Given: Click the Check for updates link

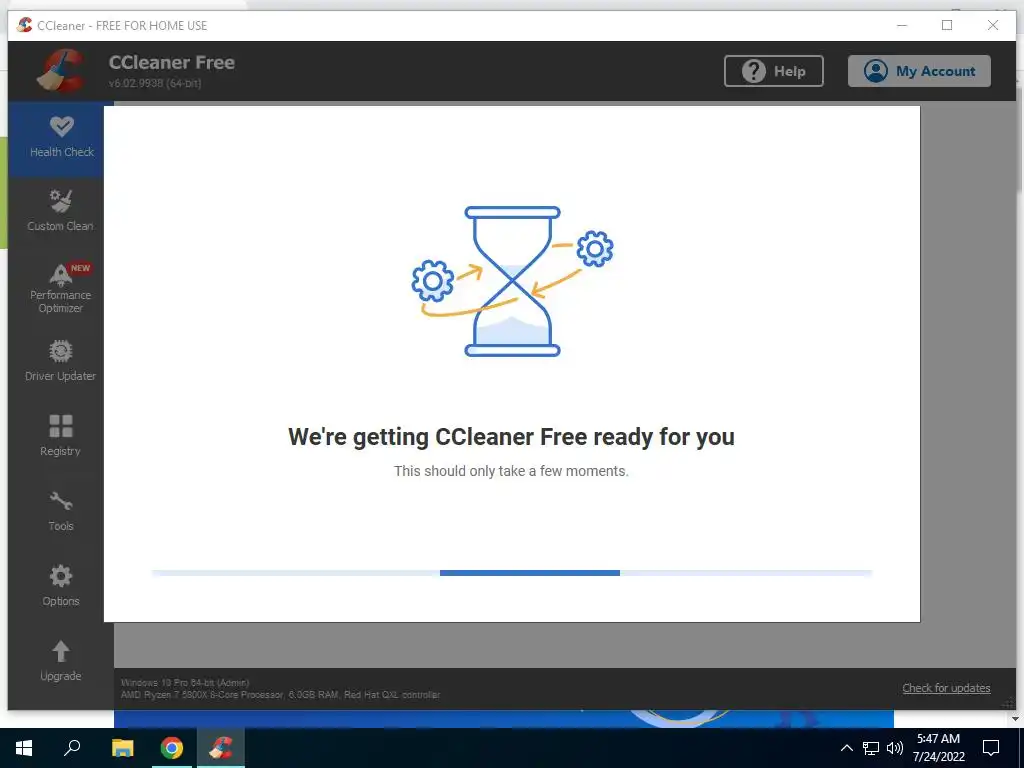Looking at the screenshot, I should click(x=946, y=688).
